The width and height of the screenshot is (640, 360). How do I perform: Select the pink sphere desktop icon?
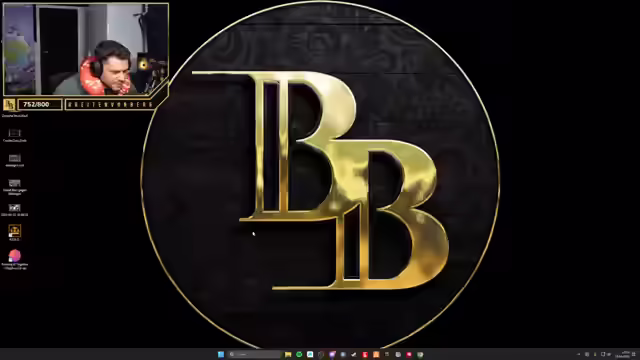click(x=15, y=256)
